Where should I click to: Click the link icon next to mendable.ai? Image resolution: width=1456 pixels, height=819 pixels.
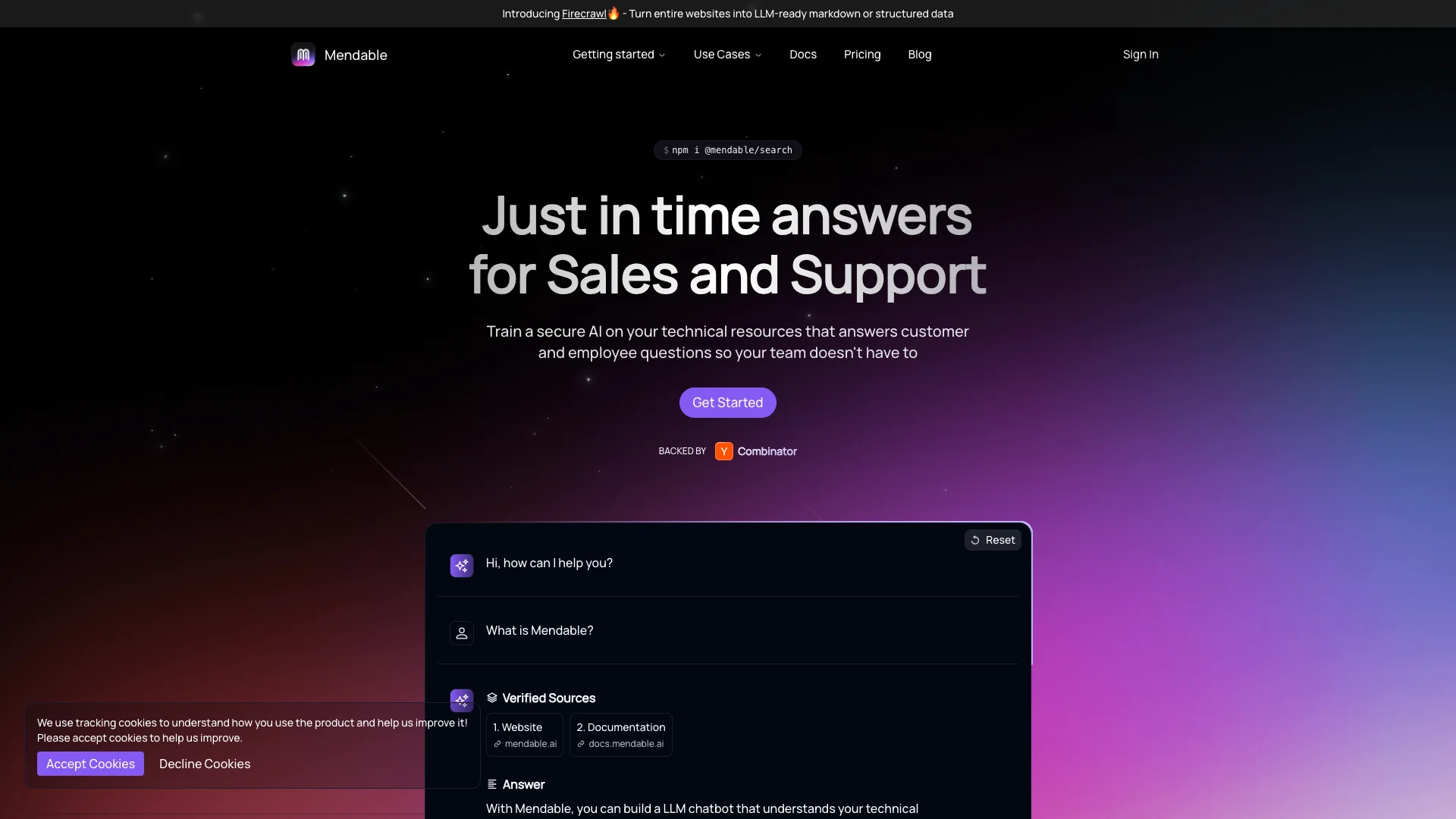(497, 744)
